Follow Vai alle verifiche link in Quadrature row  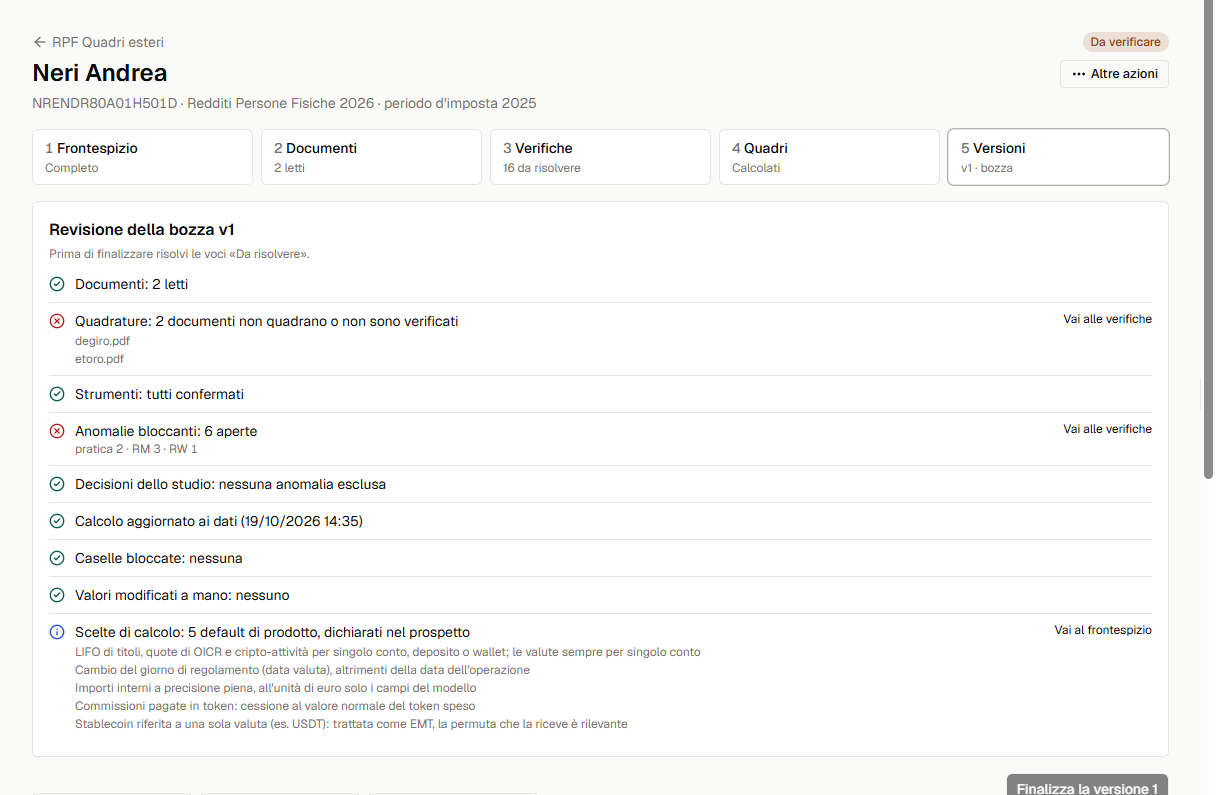click(1107, 319)
